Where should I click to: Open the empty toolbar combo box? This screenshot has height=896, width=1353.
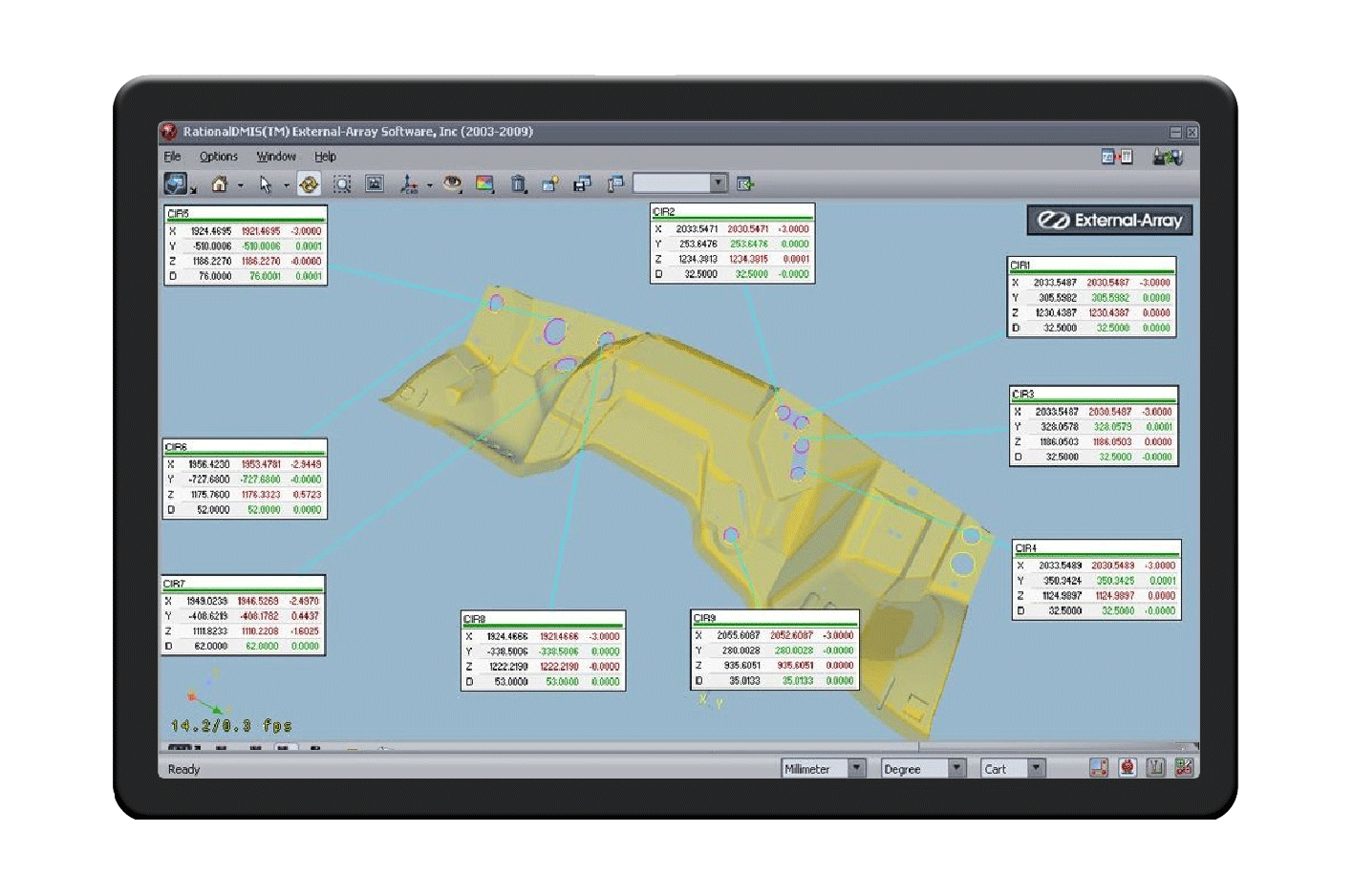click(x=680, y=182)
